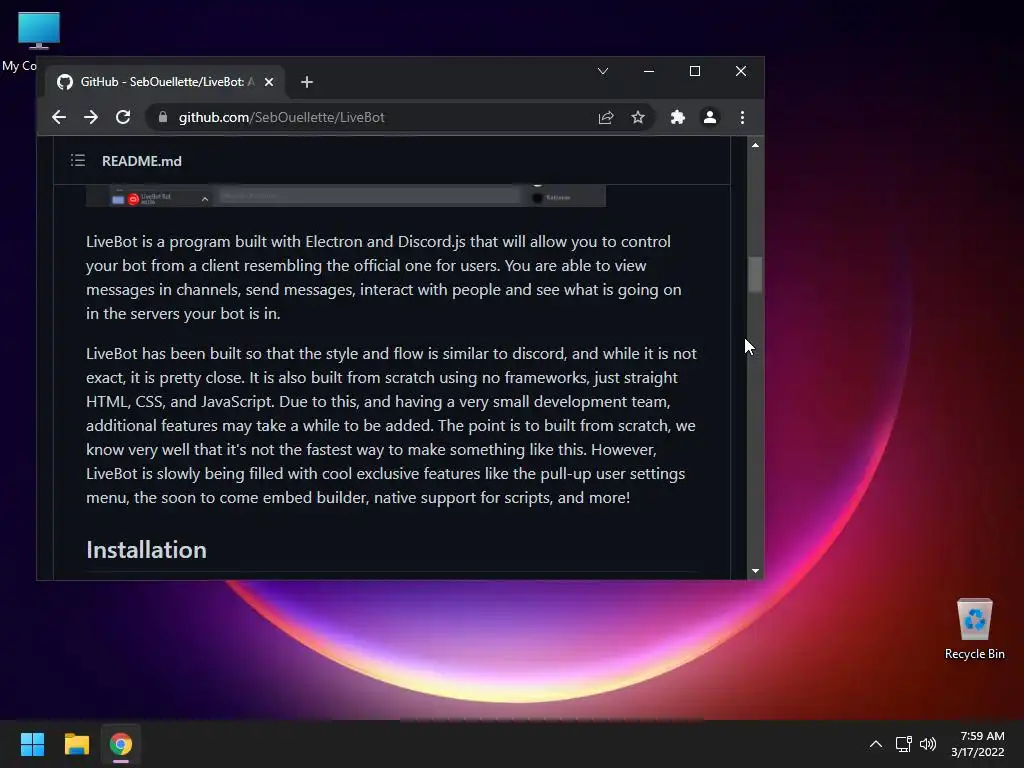Go back with the browser back arrow
This screenshot has width=1024, height=768.
59,118
